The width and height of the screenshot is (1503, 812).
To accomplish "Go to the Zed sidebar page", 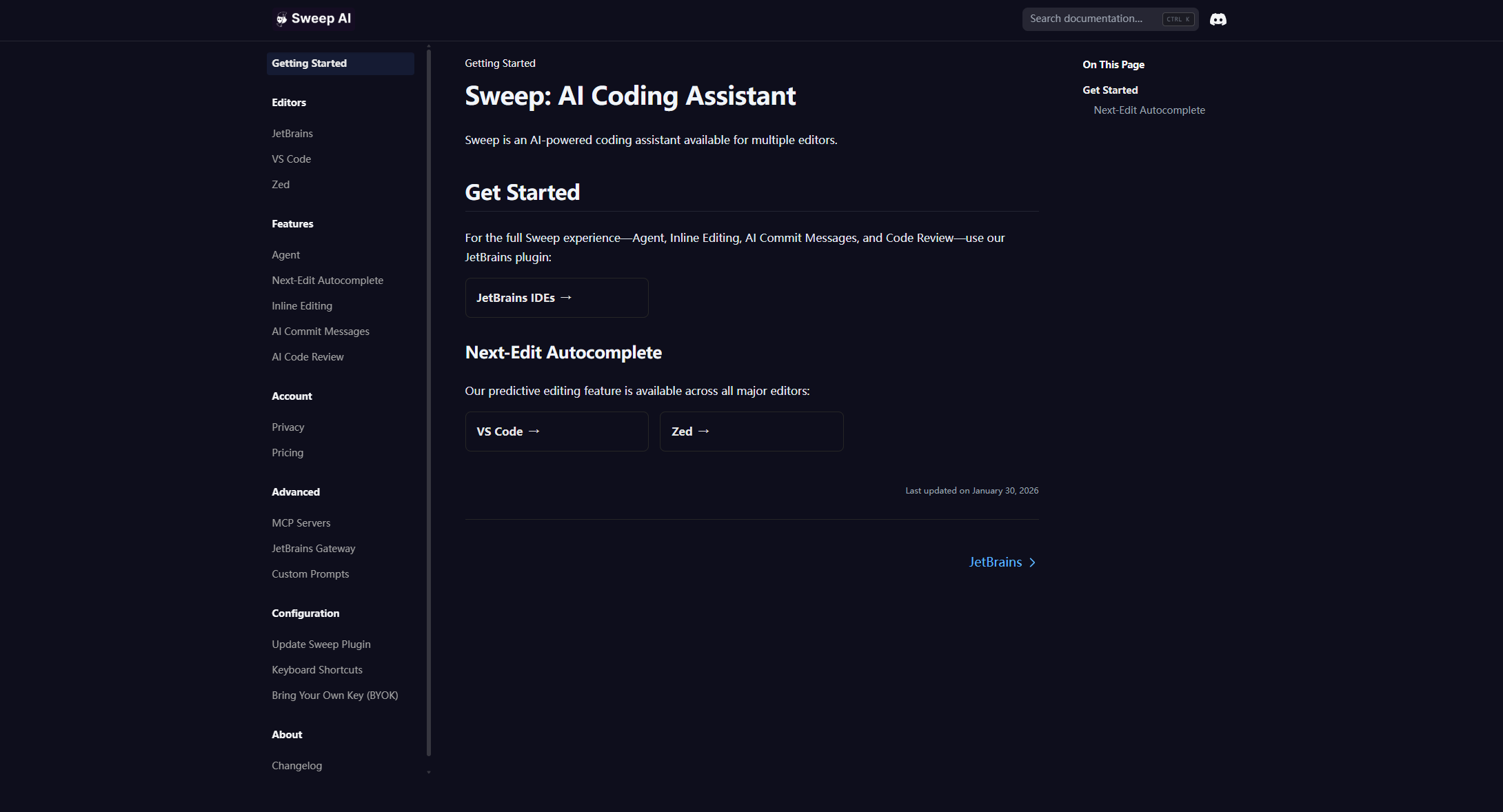I will coord(281,185).
